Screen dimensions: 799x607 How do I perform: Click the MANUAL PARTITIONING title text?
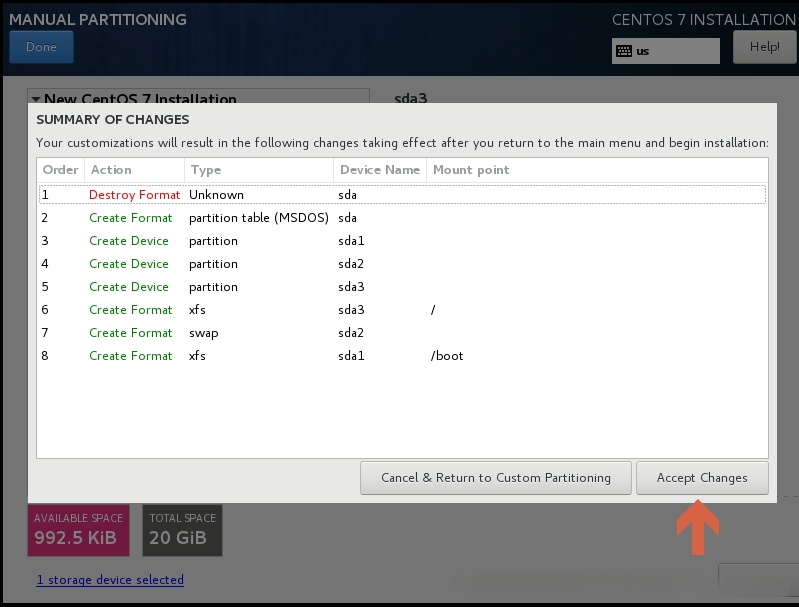tap(98, 19)
